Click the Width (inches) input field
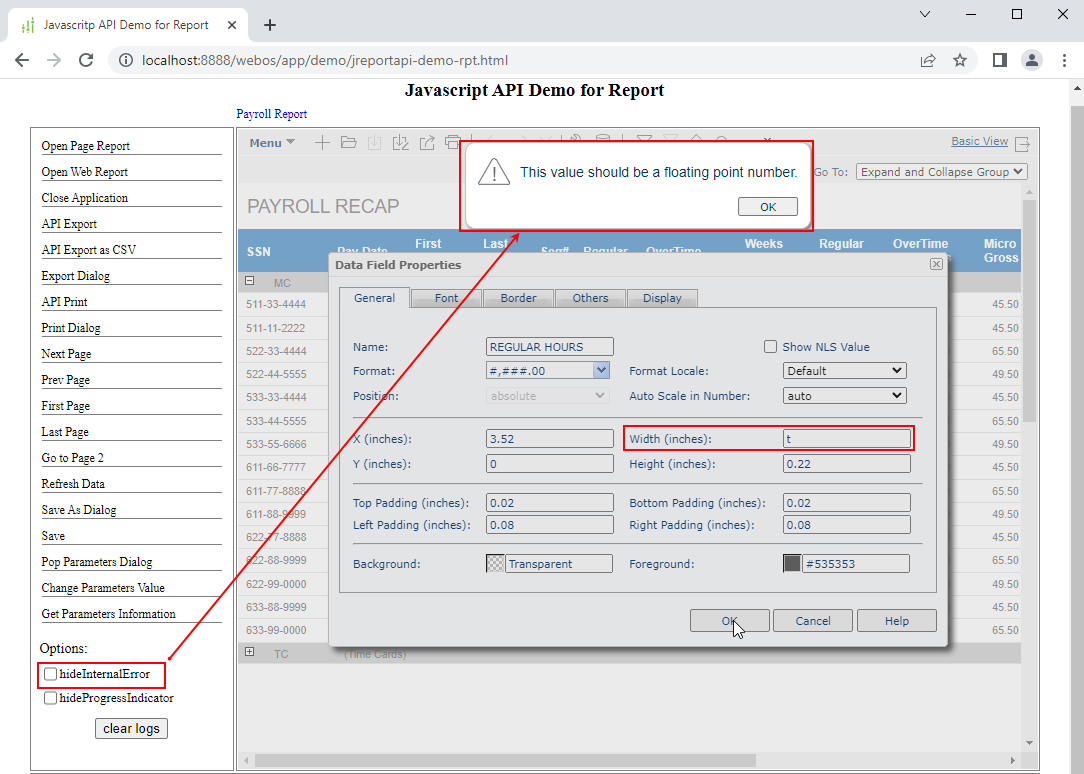 (847, 439)
